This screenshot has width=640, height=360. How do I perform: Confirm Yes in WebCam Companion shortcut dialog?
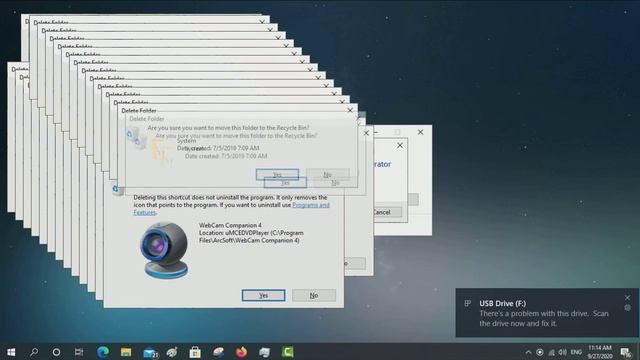[263, 295]
